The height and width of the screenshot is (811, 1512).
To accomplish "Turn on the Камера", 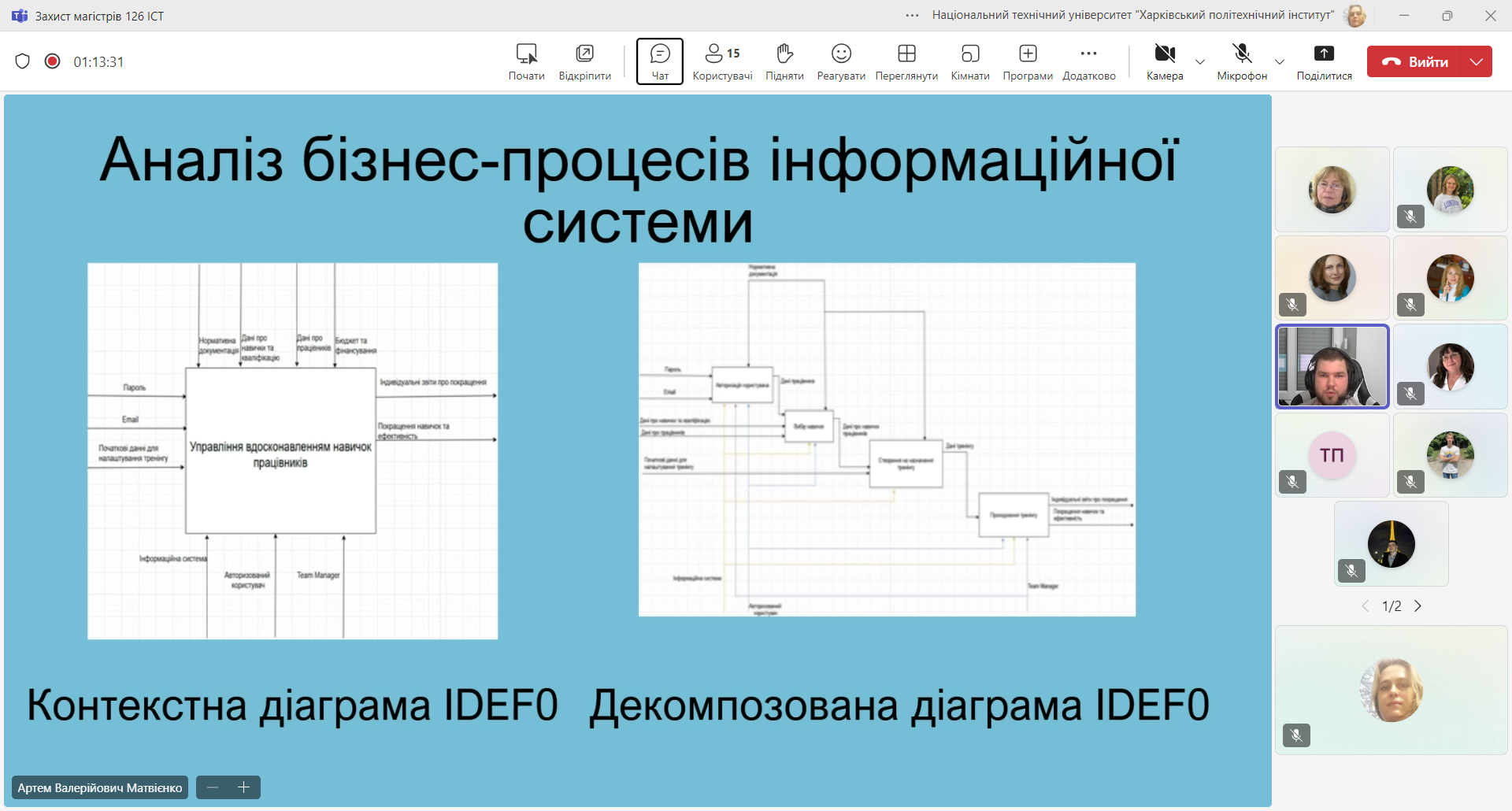I will pyautogui.click(x=1165, y=61).
